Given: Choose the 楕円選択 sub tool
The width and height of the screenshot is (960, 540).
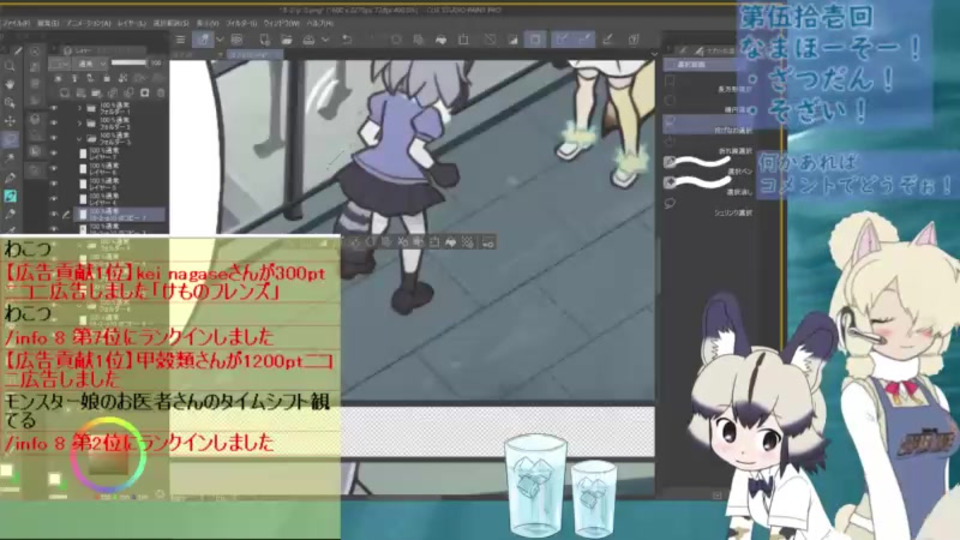Looking at the screenshot, I should tap(710, 105).
